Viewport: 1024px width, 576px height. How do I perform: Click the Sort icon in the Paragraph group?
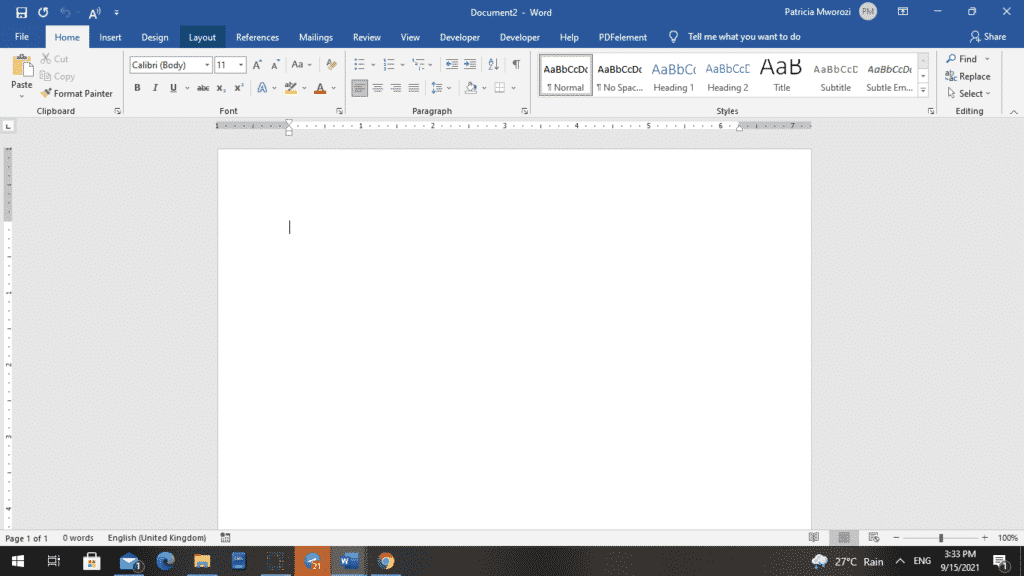(494, 64)
